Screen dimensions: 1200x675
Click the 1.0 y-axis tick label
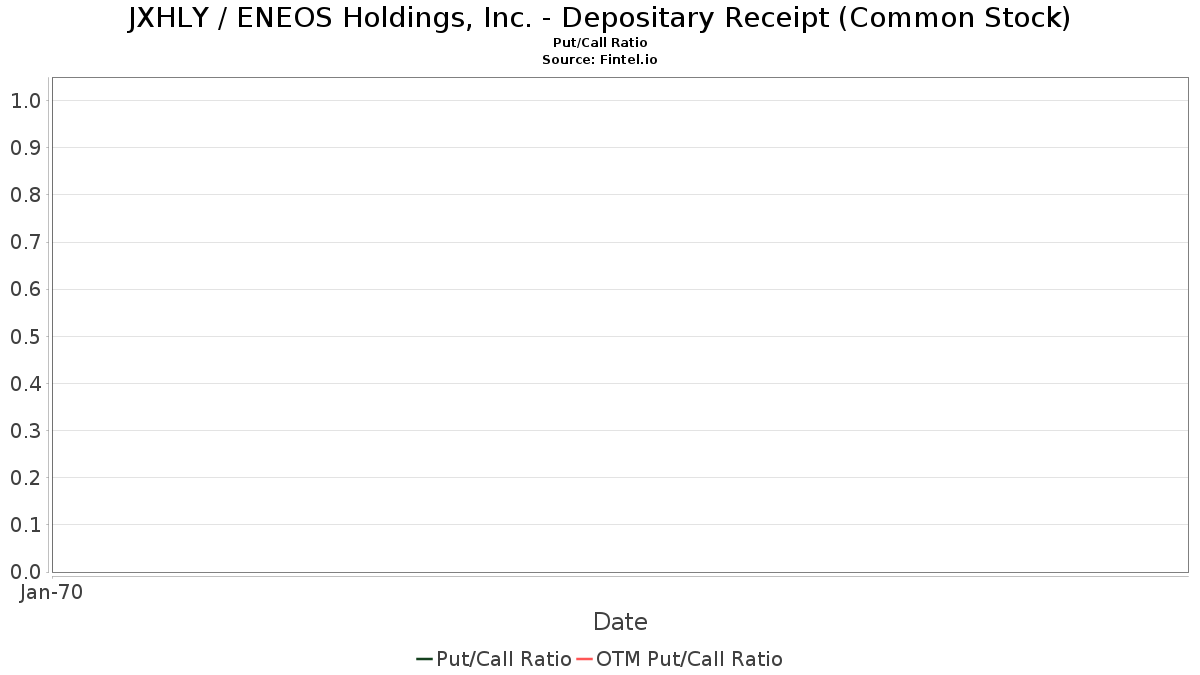click(x=25, y=101)
